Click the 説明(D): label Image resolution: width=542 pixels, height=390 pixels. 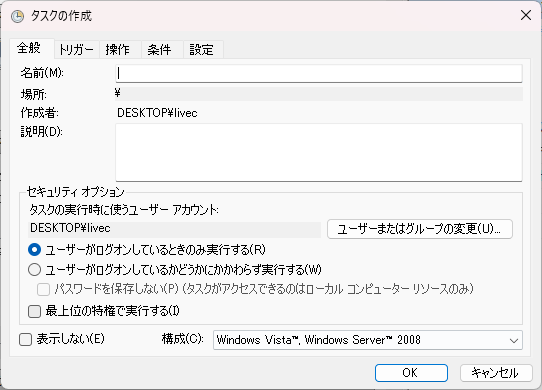click(41, 132)
